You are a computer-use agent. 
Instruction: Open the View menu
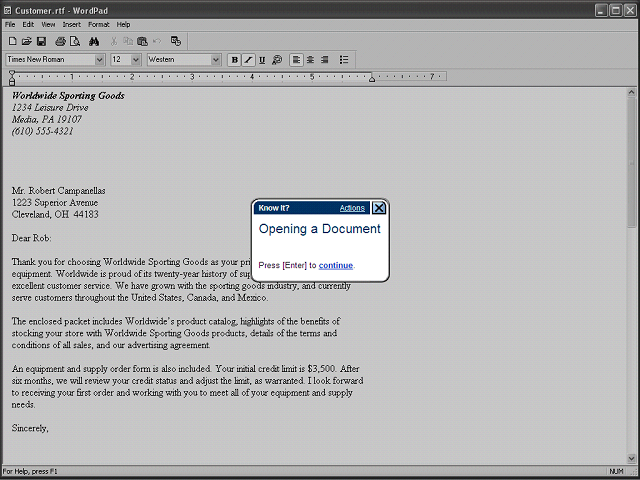click(48, 24)
